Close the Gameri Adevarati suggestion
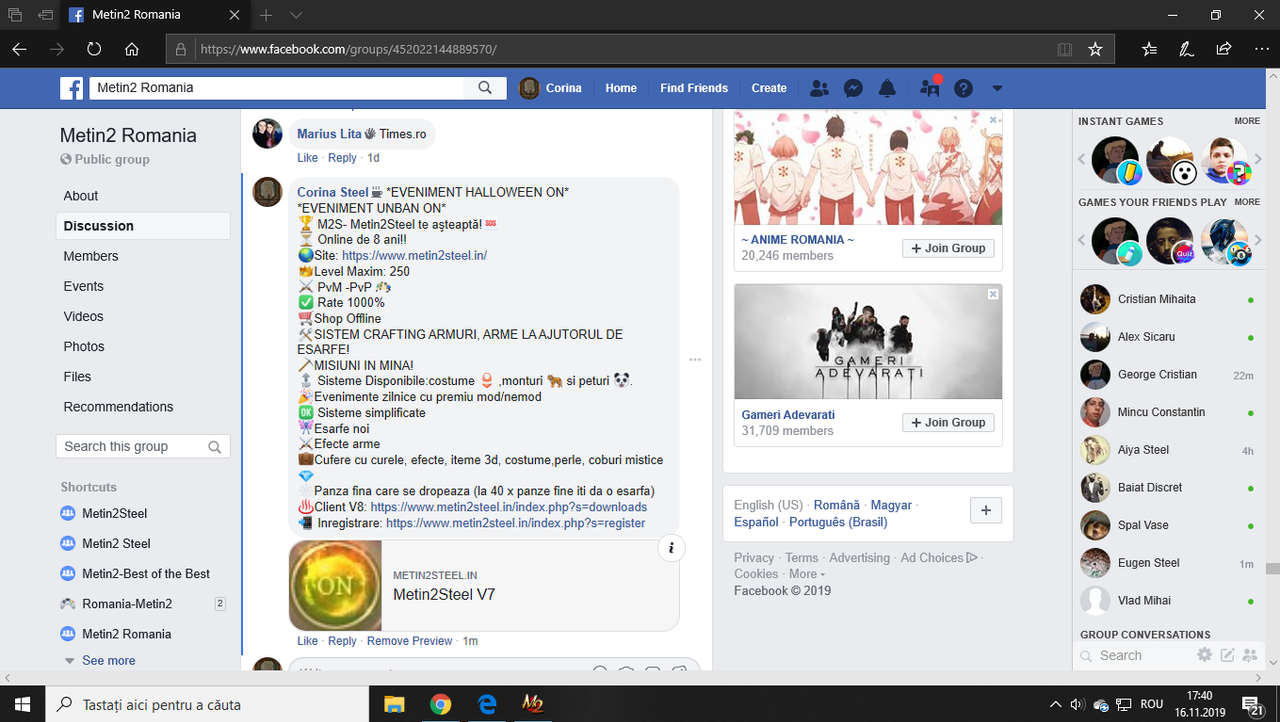Screen dimensions: 1280x722 [x=993, y=294]
